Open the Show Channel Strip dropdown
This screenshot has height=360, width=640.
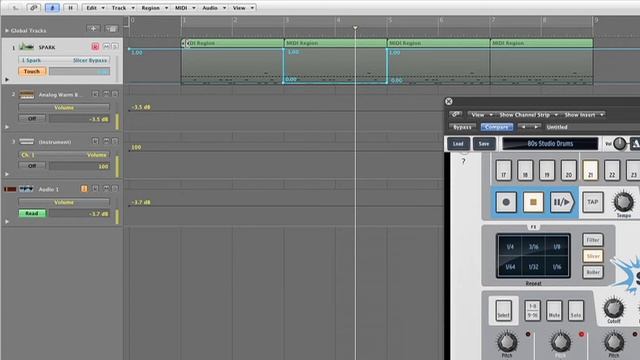[528, 115]
